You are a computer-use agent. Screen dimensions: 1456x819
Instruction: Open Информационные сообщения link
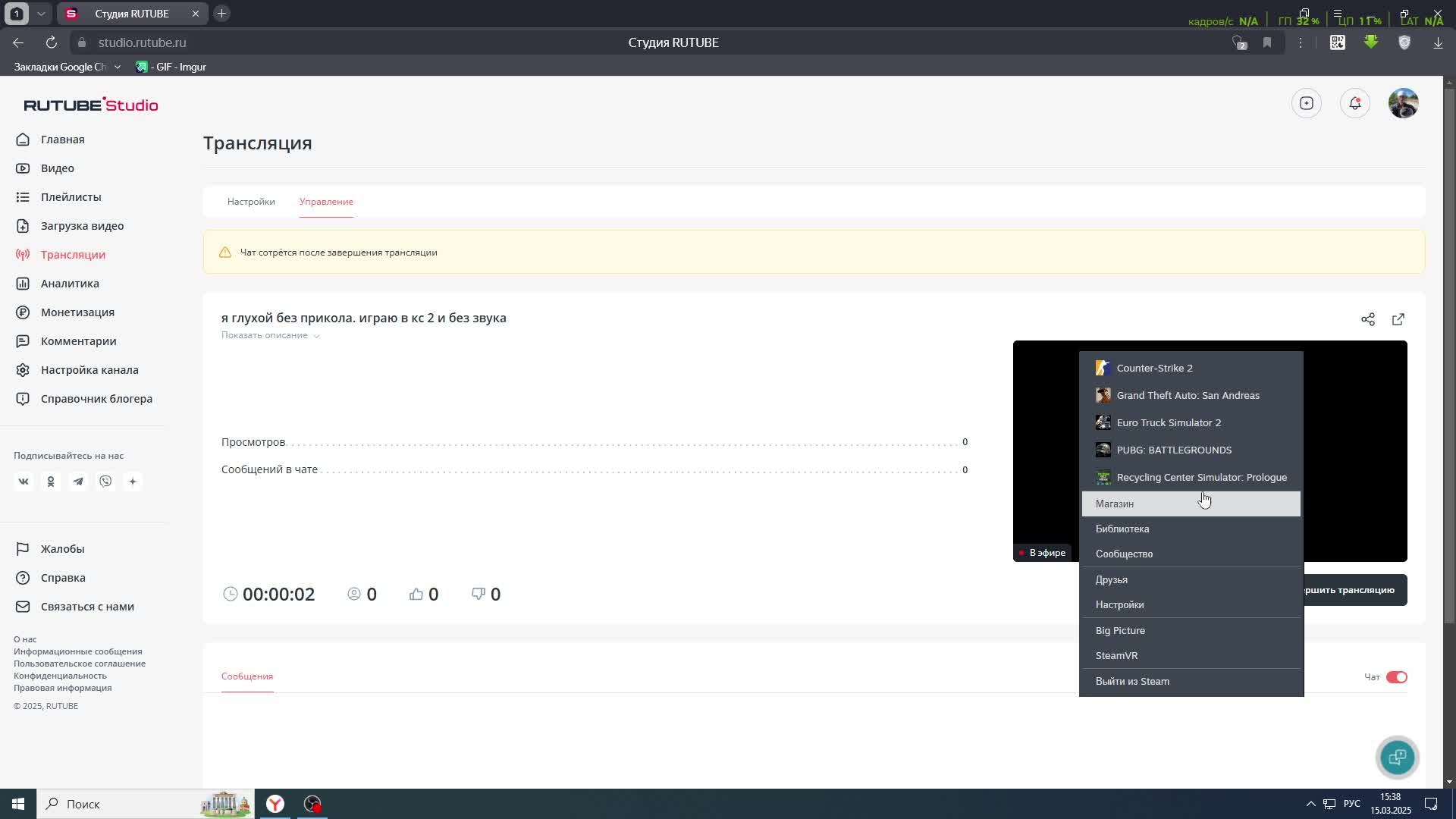[77, 651]
